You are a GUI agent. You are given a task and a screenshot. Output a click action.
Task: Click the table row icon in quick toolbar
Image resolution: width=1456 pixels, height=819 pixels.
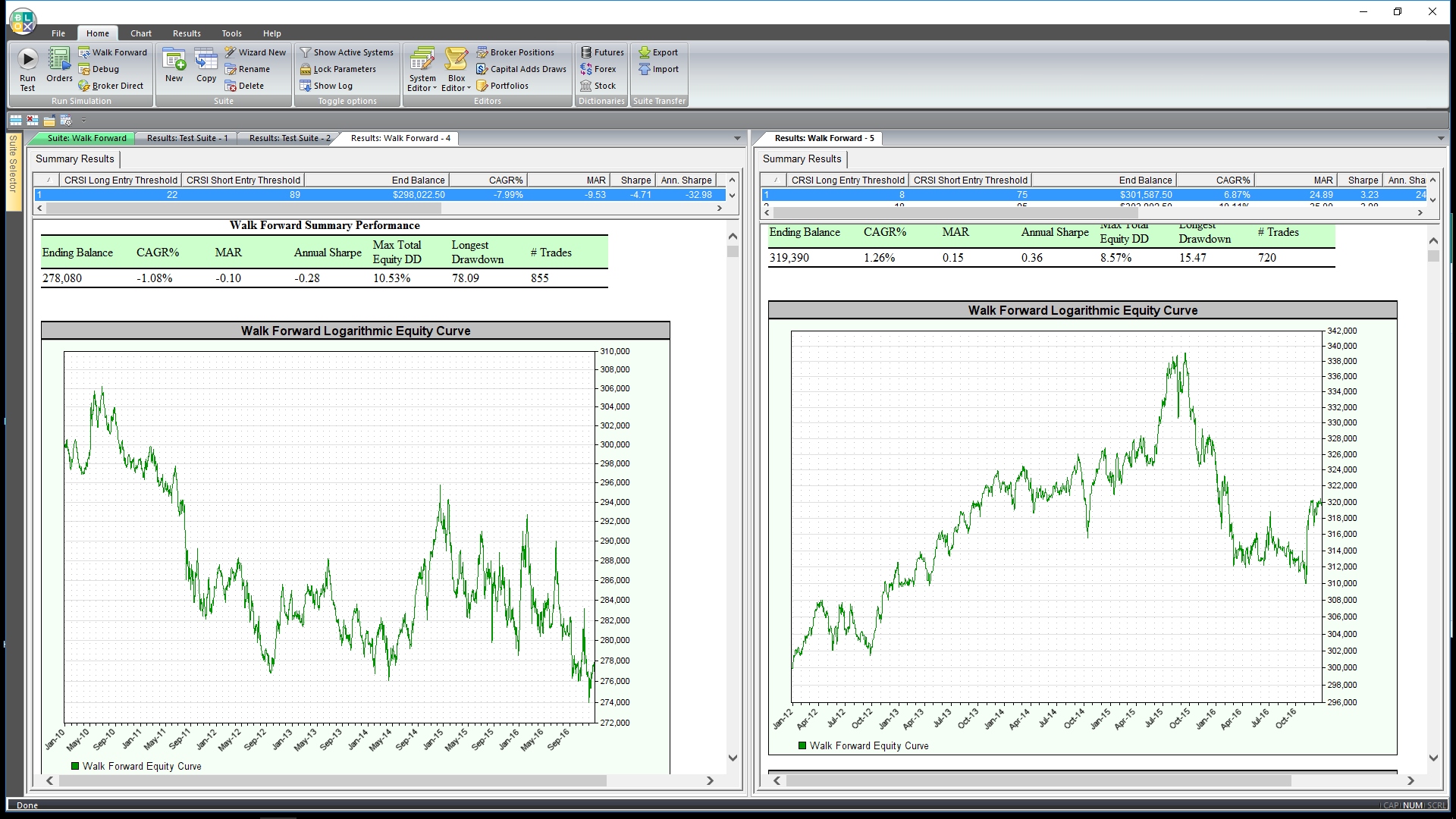pyautogui.click(x=15, y=120)
